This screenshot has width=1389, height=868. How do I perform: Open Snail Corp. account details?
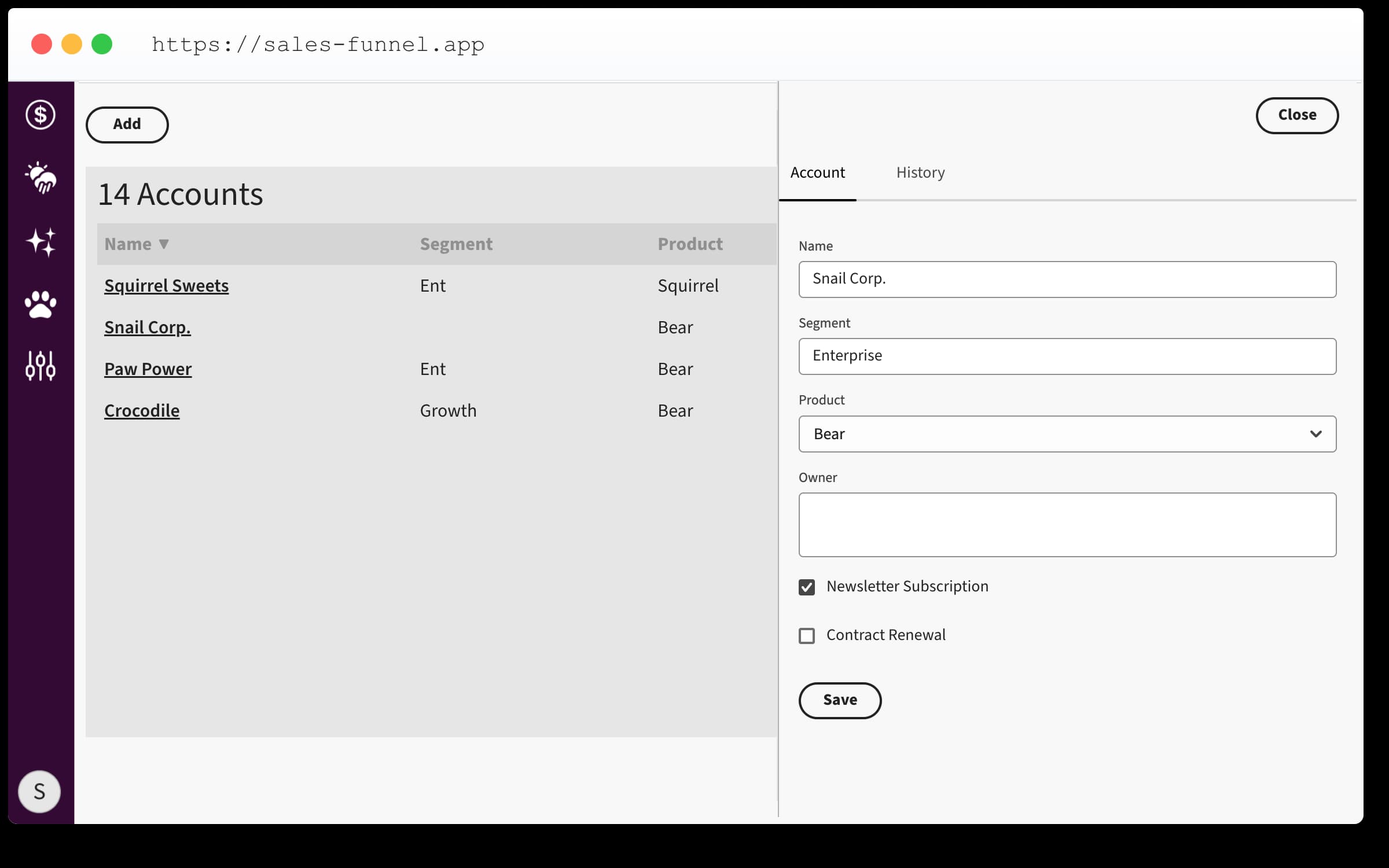pos(147,327)
